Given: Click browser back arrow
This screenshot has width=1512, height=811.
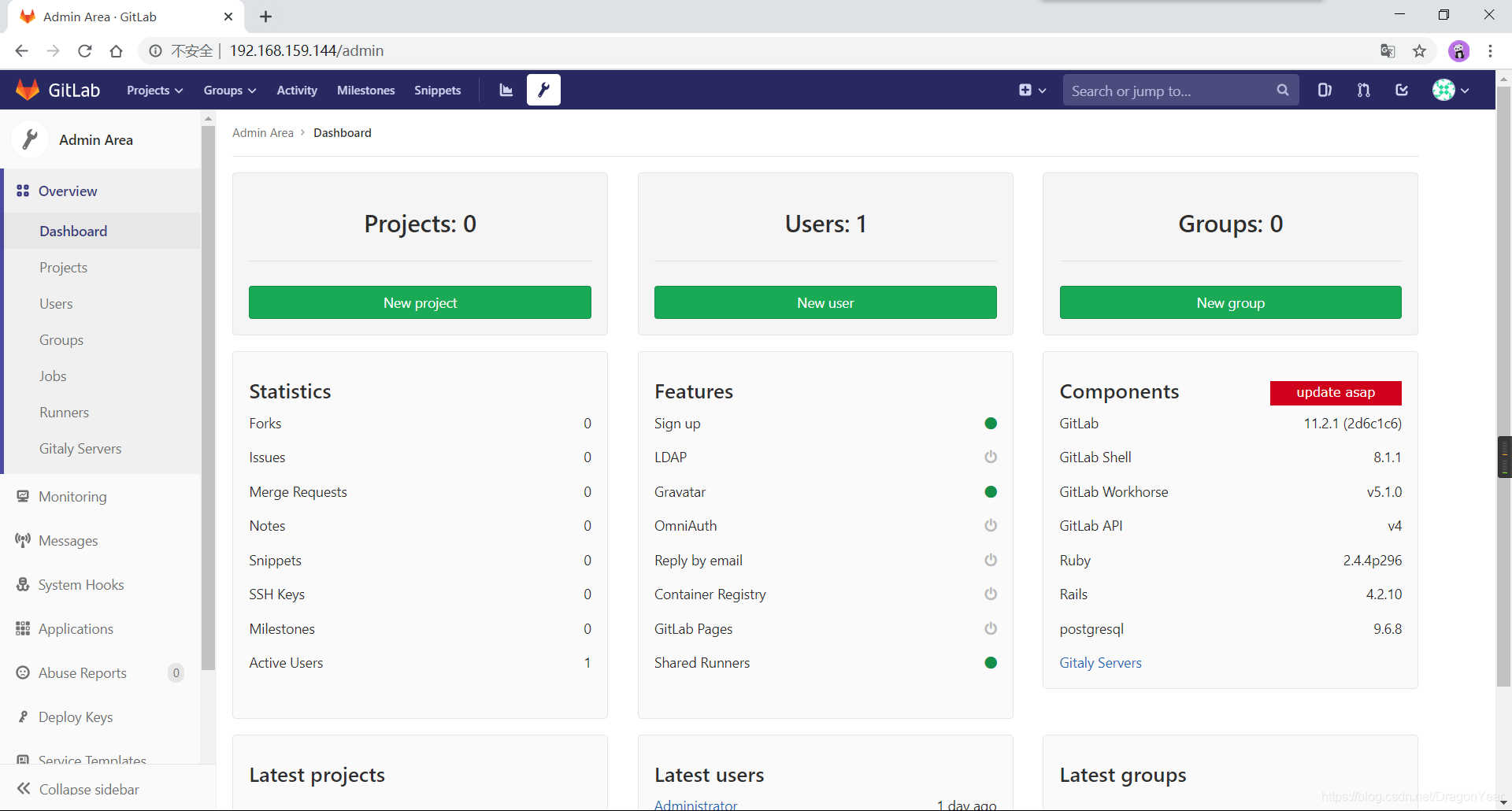Looking at the screenshot, I should 21,50.
